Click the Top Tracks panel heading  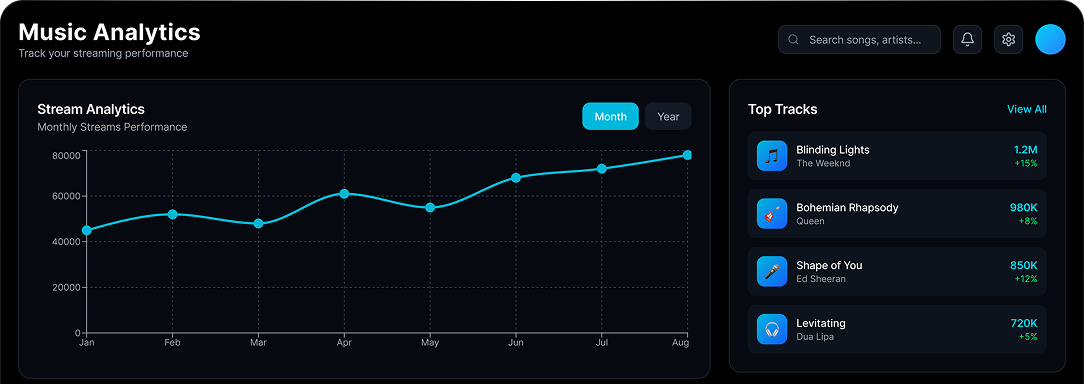click(x=783, y=109)
